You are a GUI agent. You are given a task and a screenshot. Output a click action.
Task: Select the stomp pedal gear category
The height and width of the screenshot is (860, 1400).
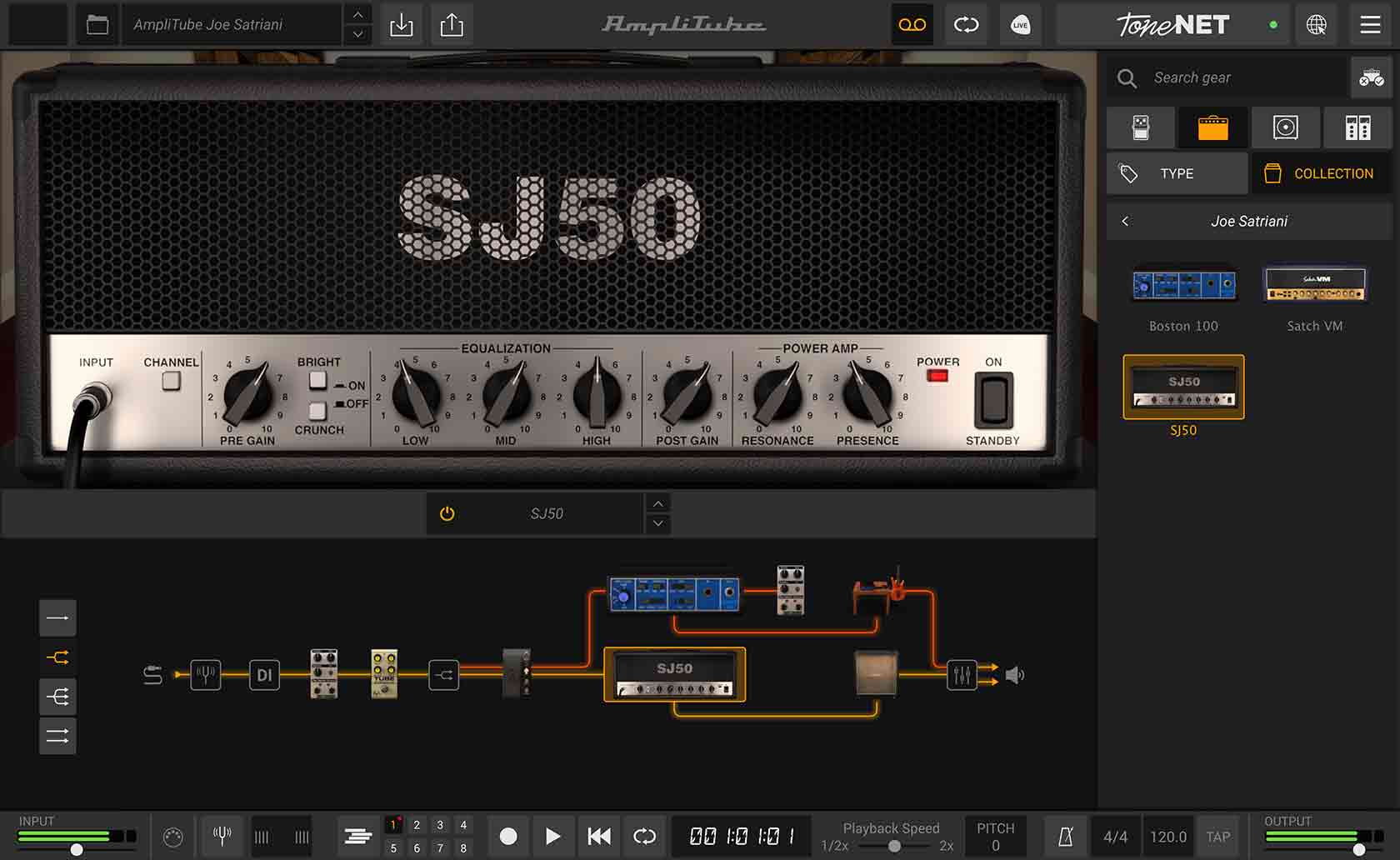click(1141, 127)
